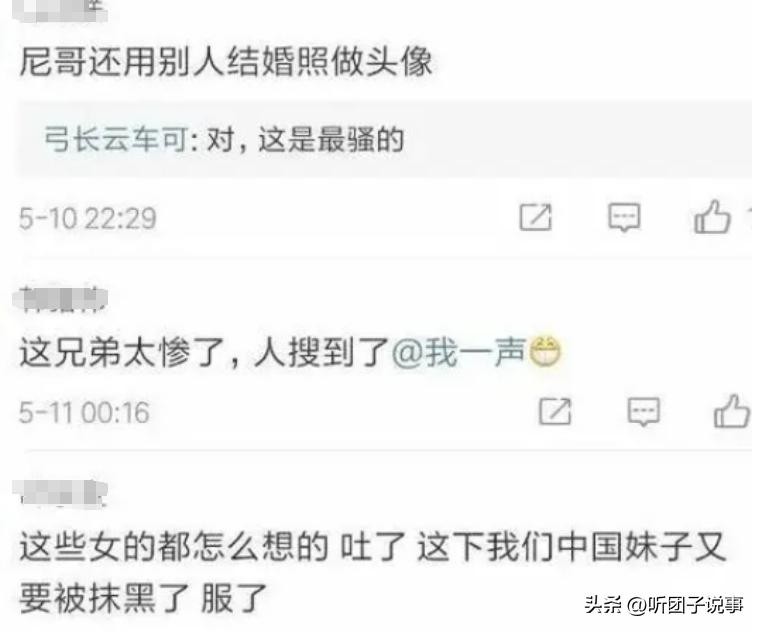Image resolution: width=761 pixels, height=632 pixels.
Task: Click the laughing emoji in comment
Action: tap(545, 351)
